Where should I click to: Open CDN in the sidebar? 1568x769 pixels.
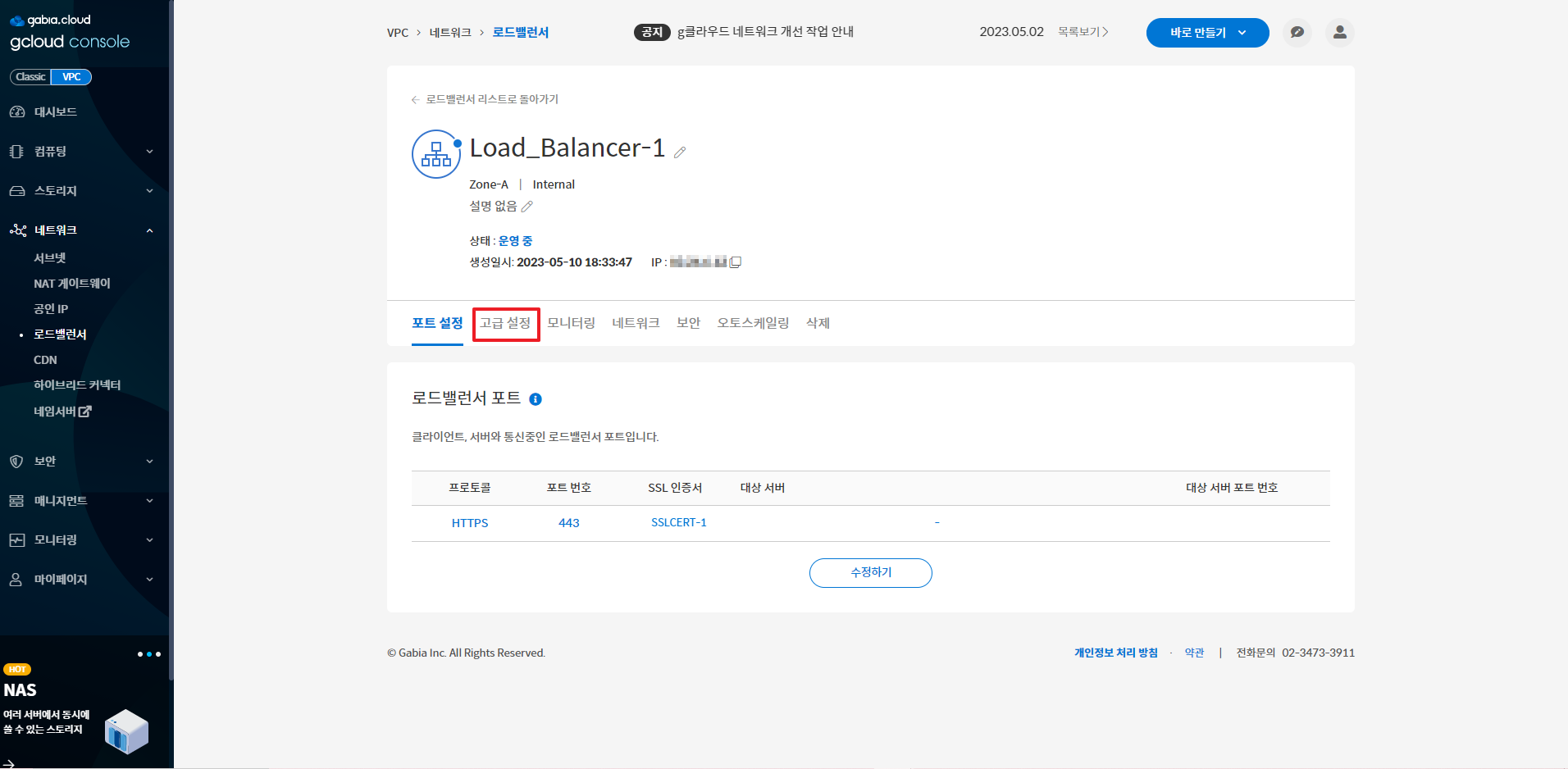tap(45, 360)
